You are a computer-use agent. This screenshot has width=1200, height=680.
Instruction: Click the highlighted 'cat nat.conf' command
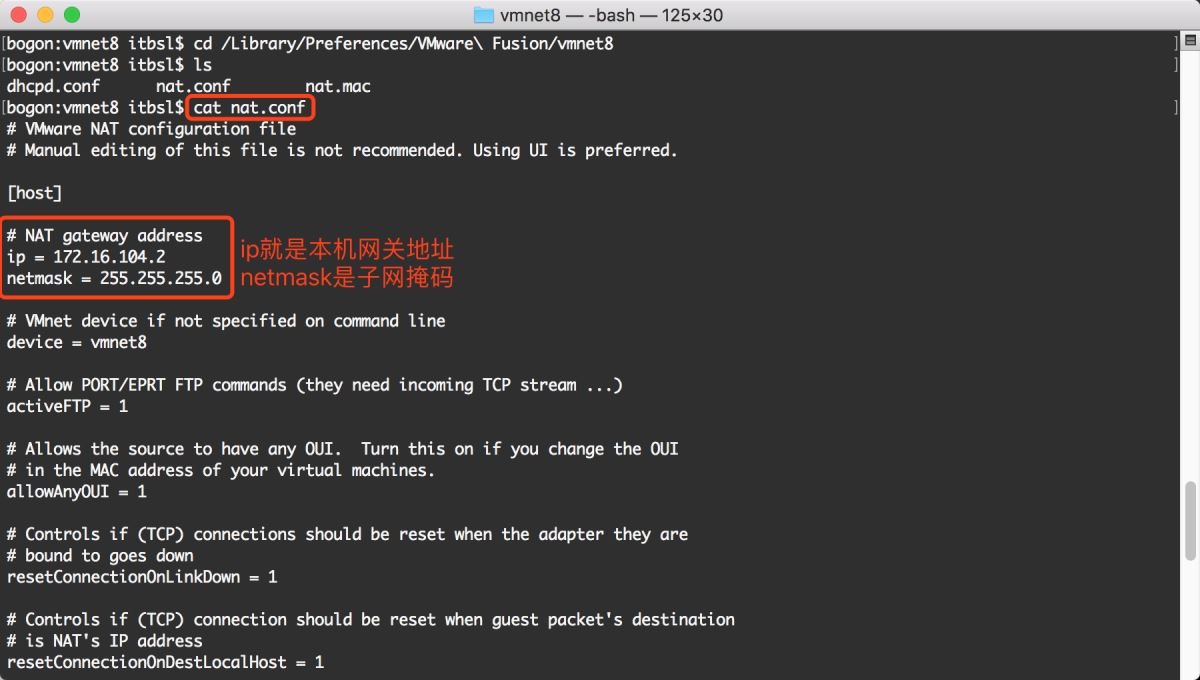click(250, 107)
